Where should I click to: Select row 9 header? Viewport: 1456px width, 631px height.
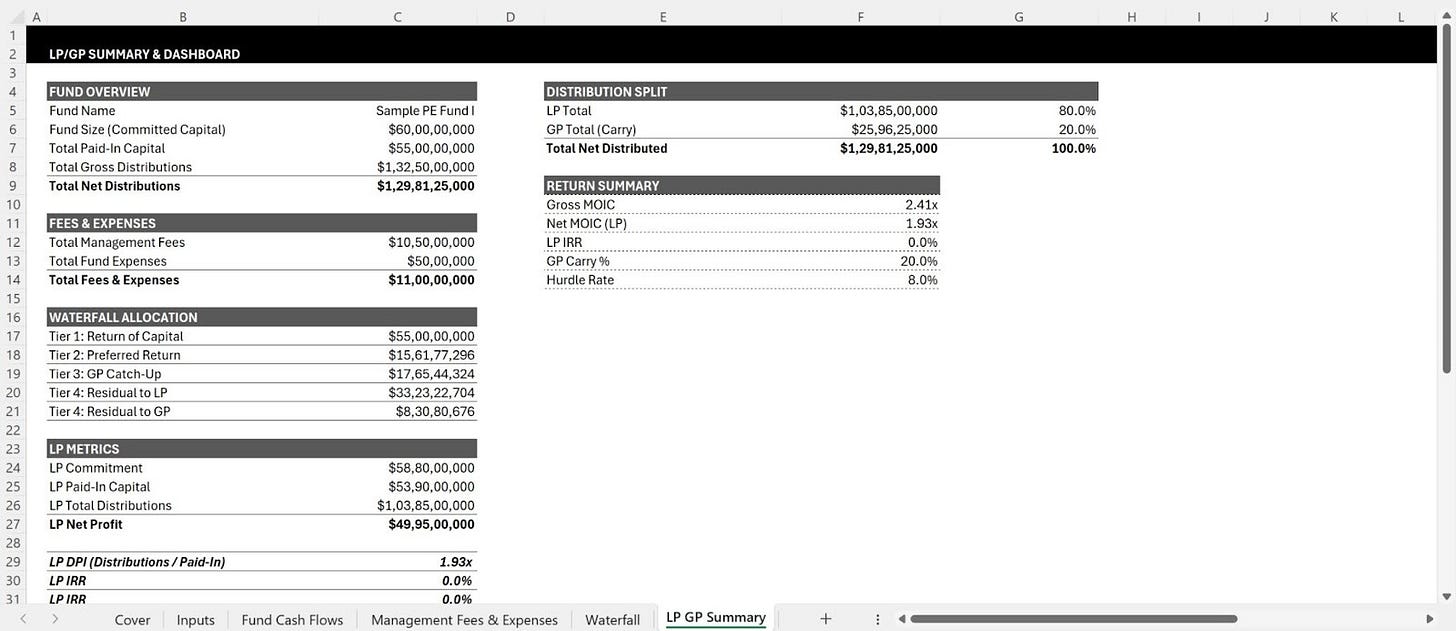pos(13,186)
